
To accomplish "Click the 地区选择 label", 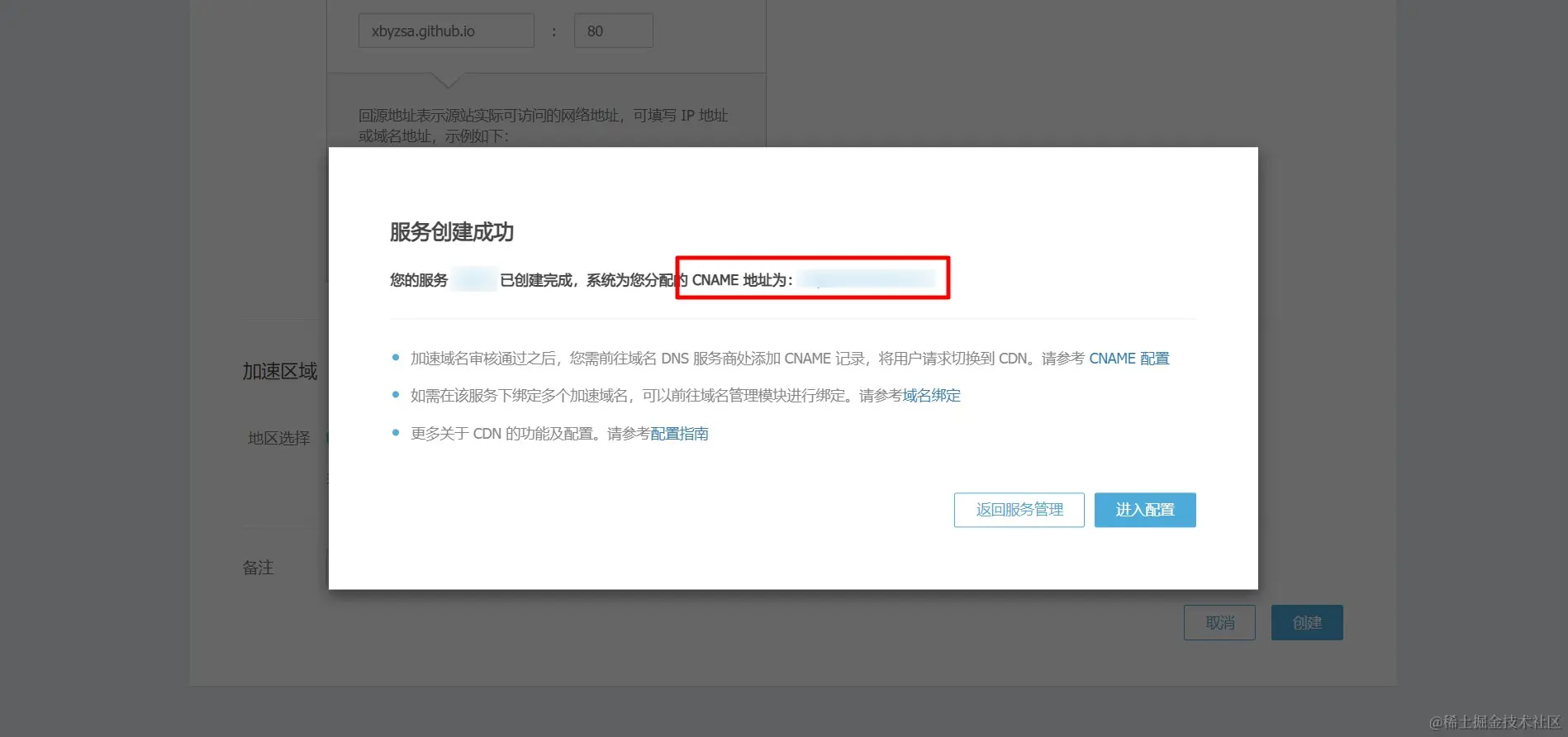I will (279, 438).
